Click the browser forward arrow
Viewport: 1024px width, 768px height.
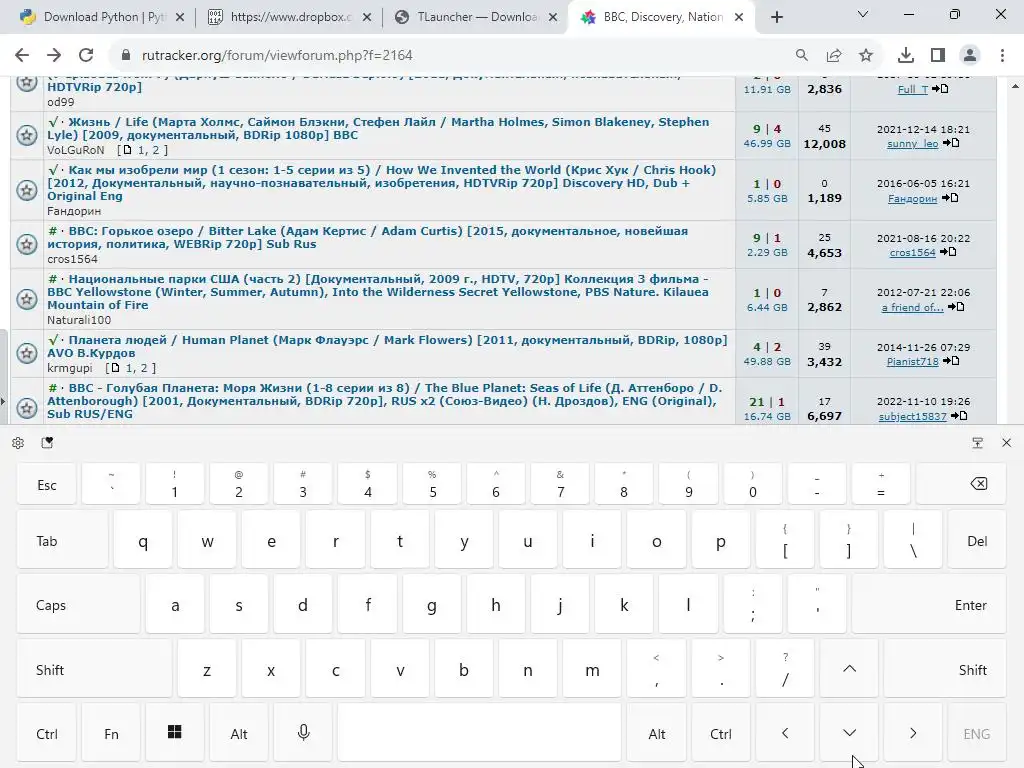click(x=54, y=56)
